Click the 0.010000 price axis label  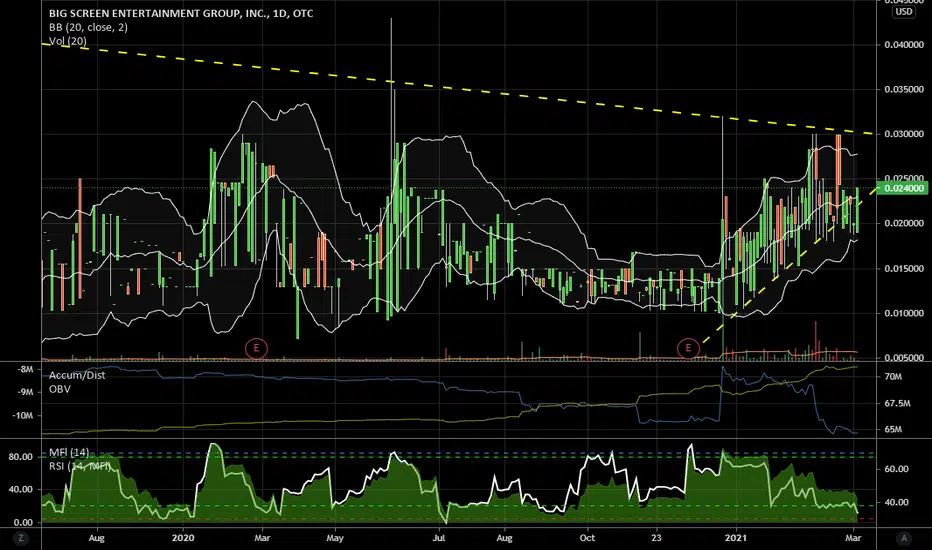pyautogui.click(x=904, y=313)
